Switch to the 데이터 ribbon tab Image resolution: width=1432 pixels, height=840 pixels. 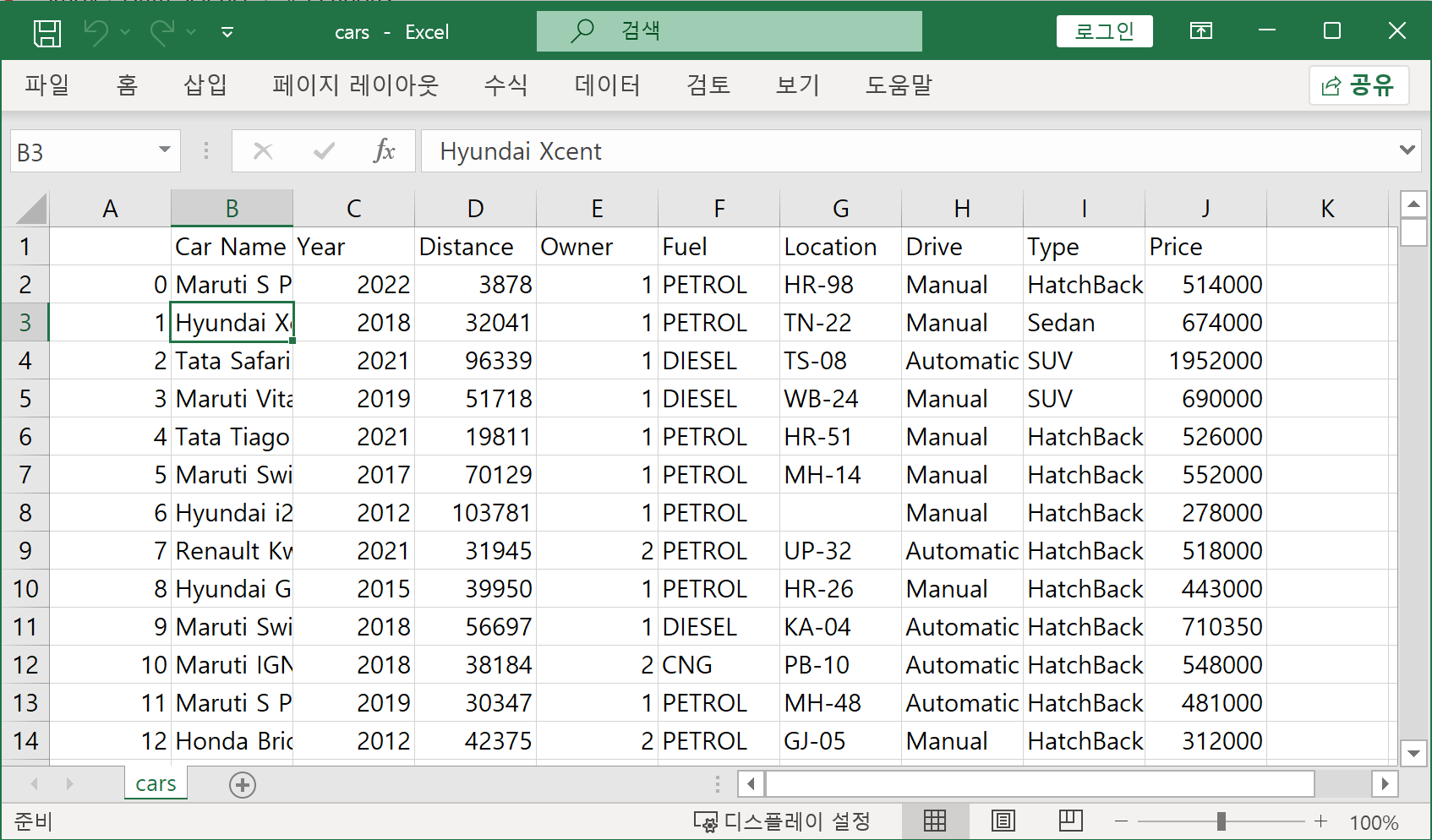[607, 85]
